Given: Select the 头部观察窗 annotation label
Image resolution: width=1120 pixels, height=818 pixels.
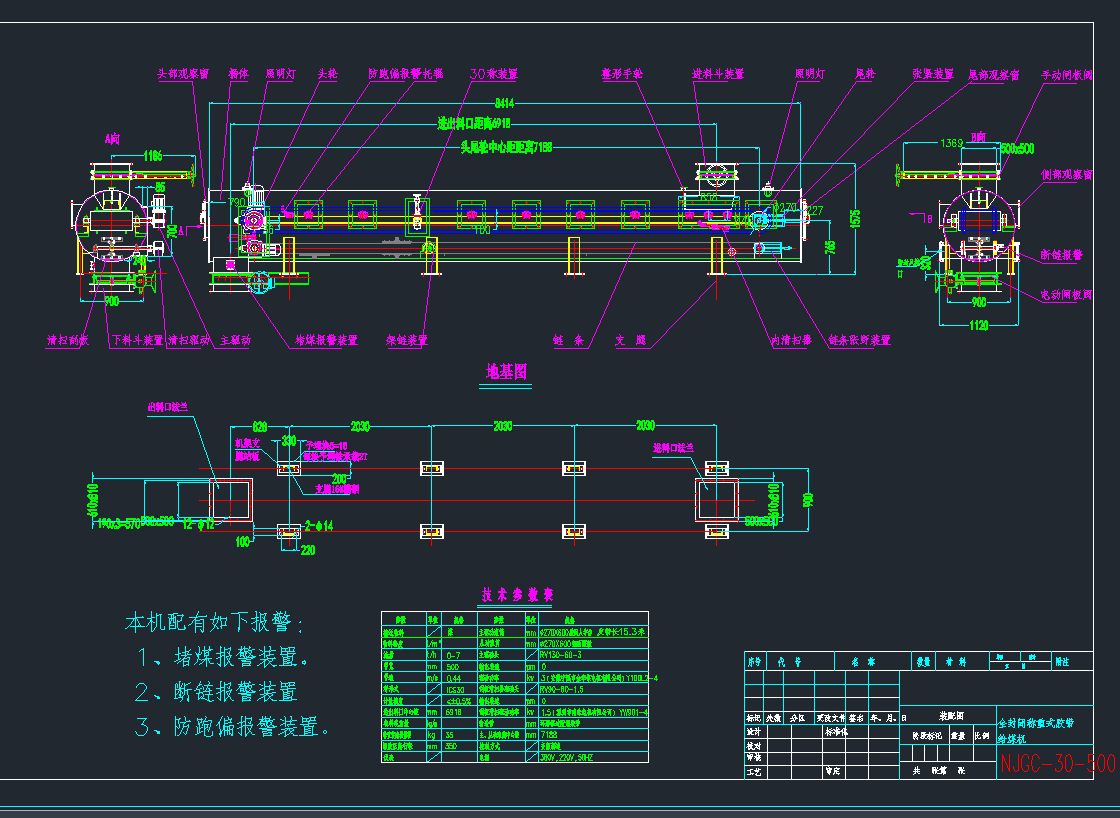Looking at the screenshot, I should coord(183,74).
